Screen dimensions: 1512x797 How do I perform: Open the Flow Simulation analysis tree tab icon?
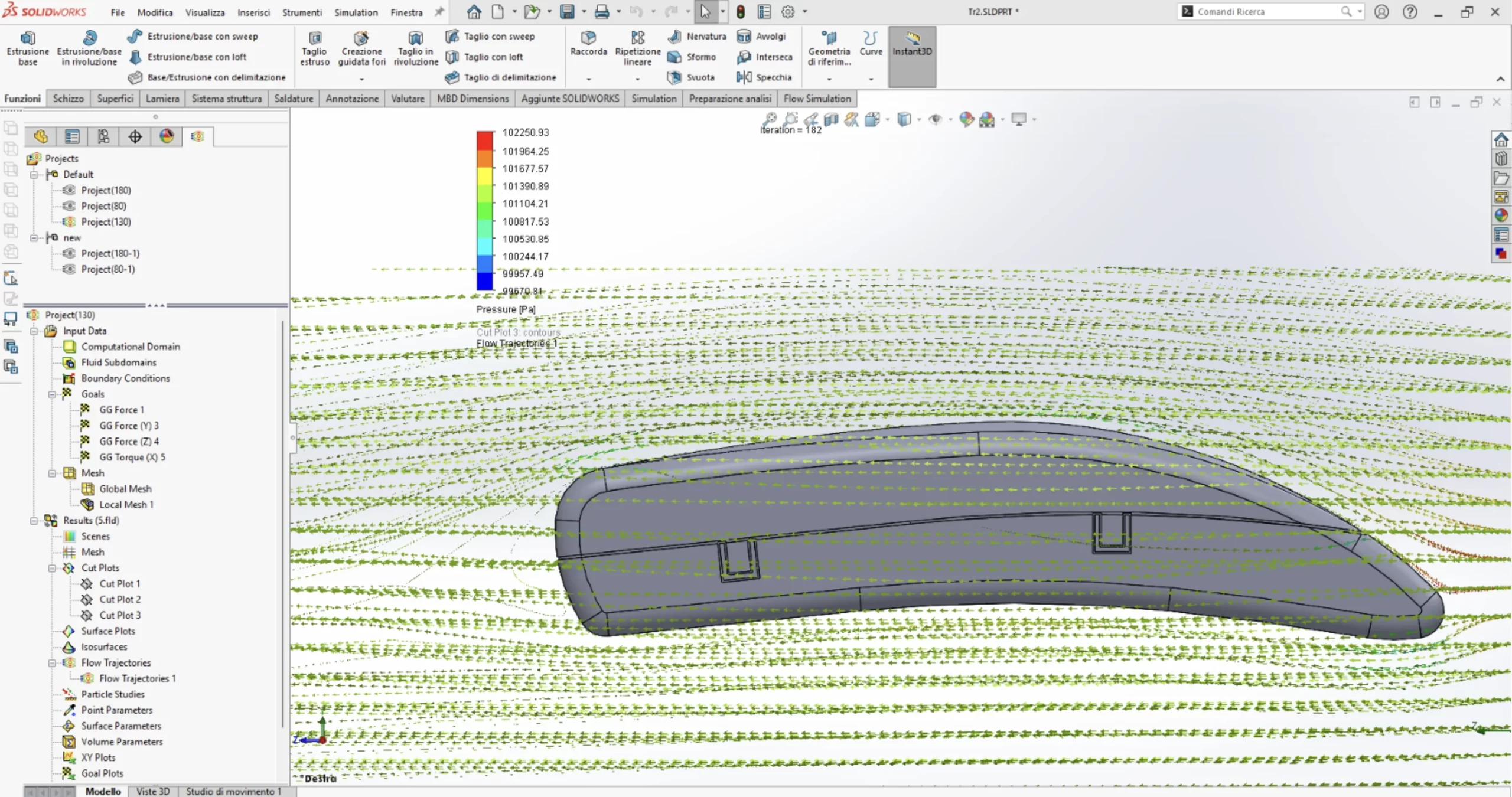click(197, 137)
